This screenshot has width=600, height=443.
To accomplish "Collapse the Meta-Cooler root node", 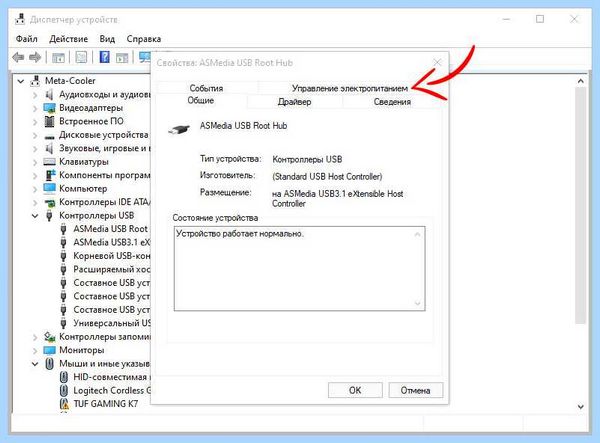I will click(x=21, y=81).
